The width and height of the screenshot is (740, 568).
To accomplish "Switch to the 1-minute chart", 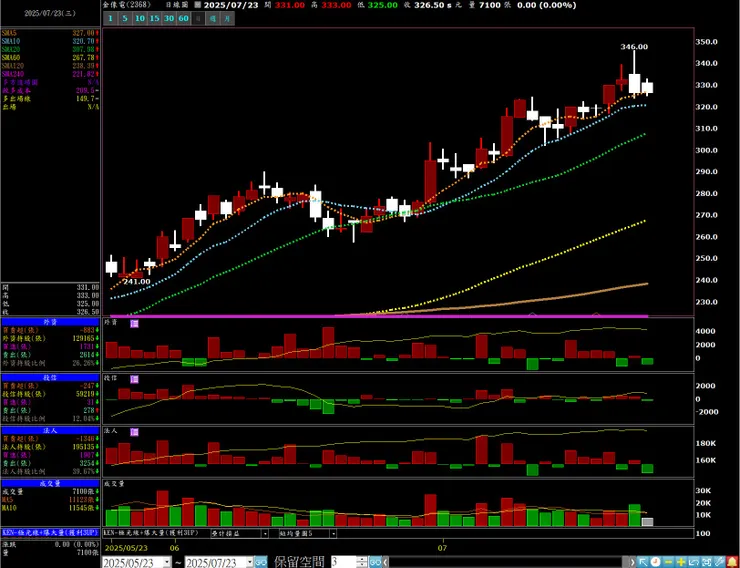I will [x=110, y=18].
